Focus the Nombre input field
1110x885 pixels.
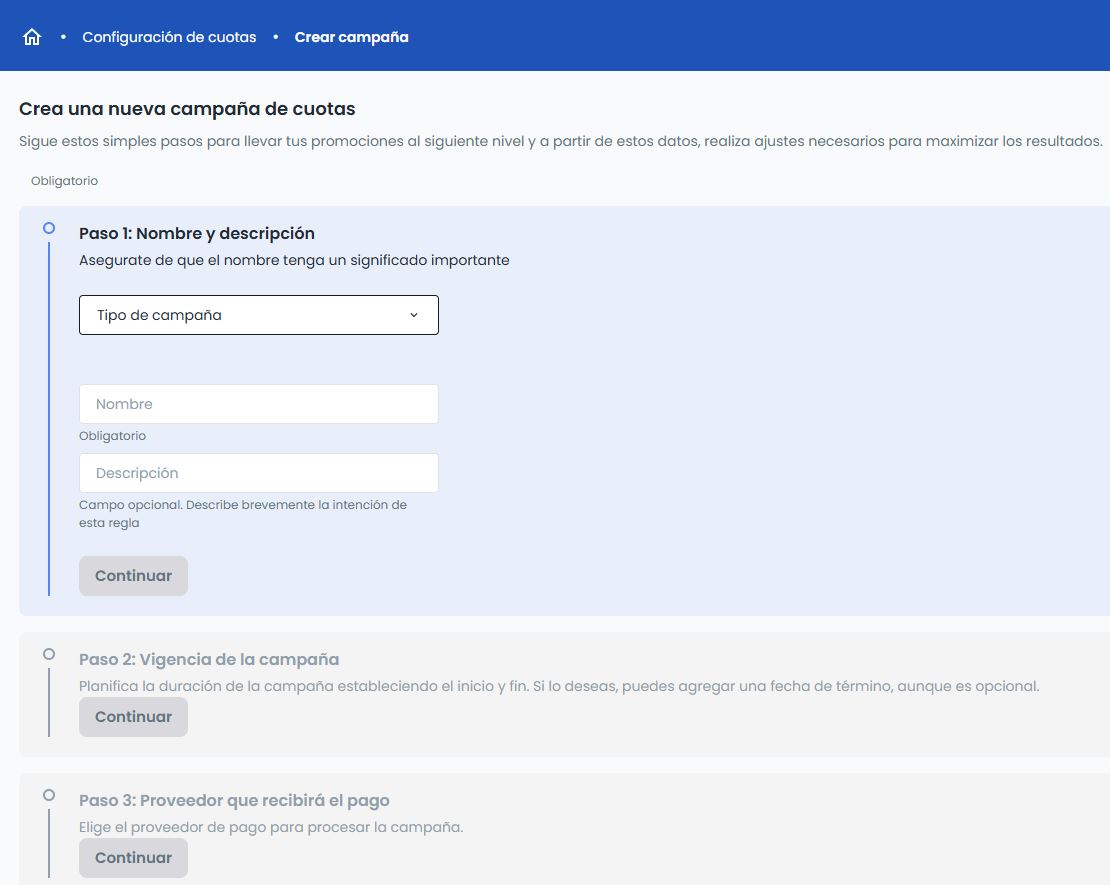point(258,404)
